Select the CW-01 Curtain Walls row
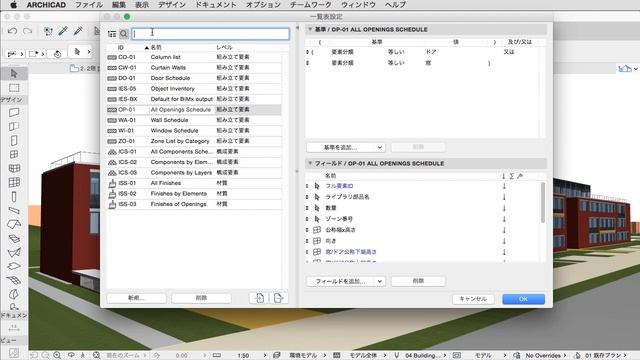The image size is (640, 360). 194,68
